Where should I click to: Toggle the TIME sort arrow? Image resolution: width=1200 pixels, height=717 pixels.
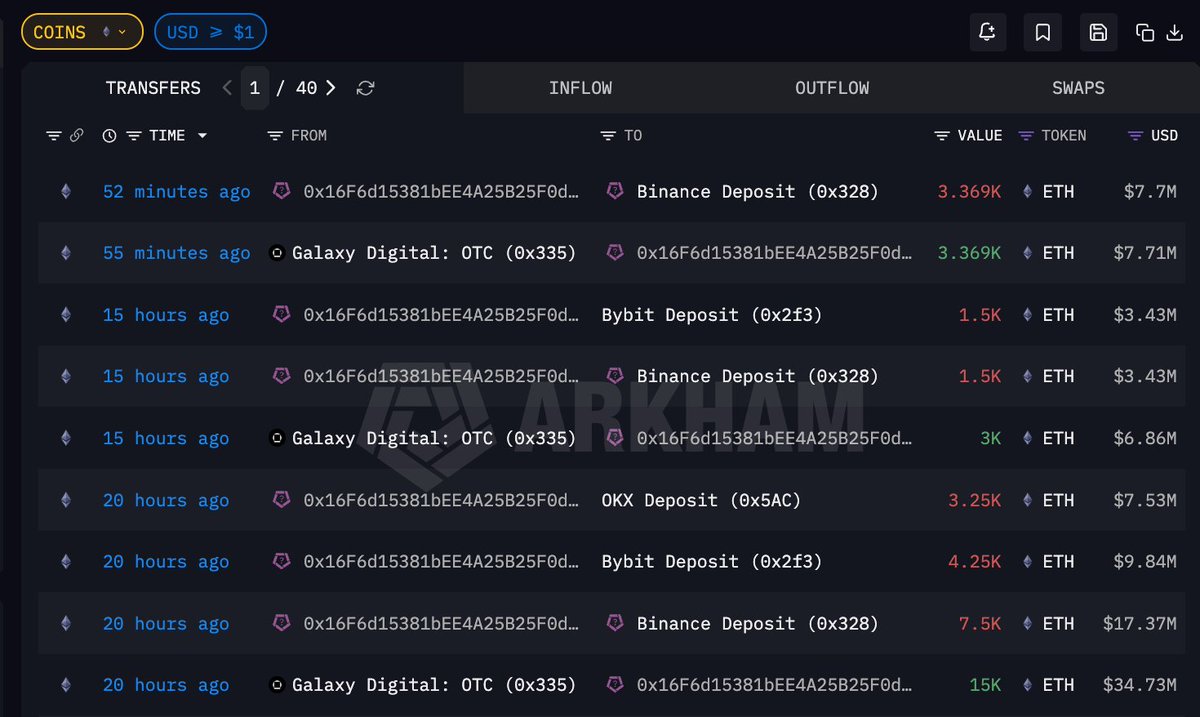coord(202,136)
